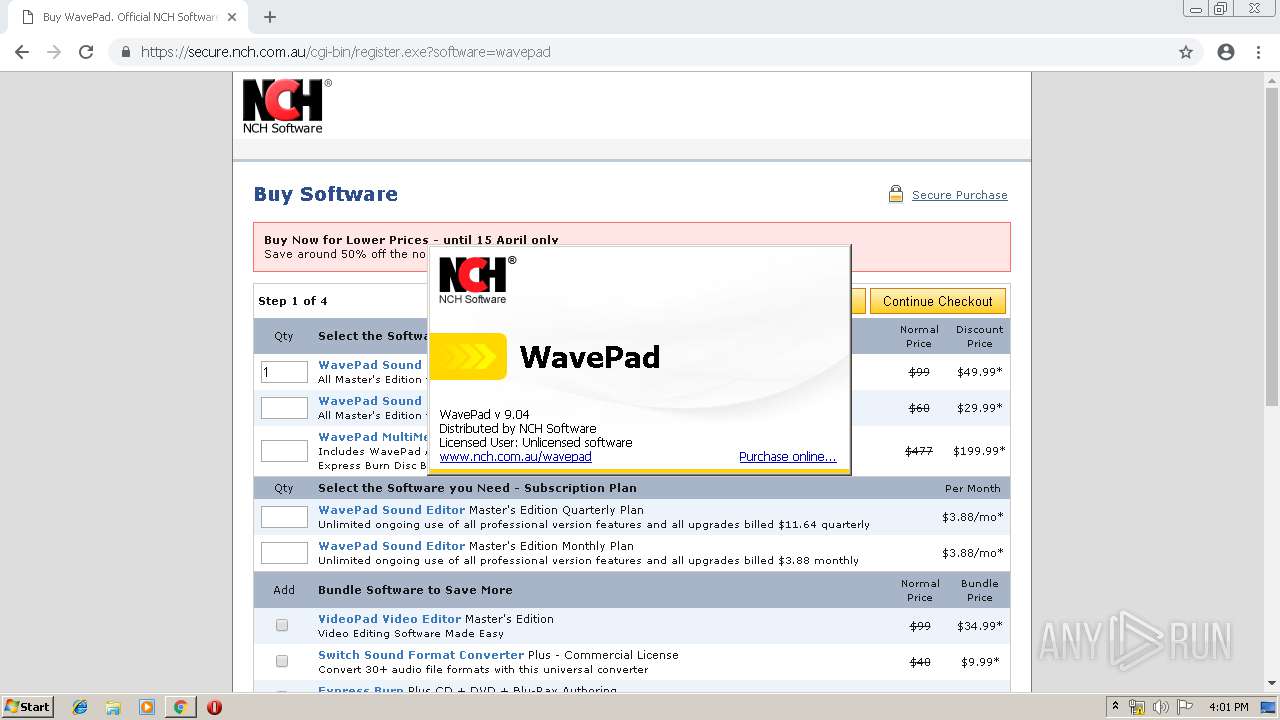
Task: Click the NCH Software logo on webpage
Action: [x=286, y=106]
